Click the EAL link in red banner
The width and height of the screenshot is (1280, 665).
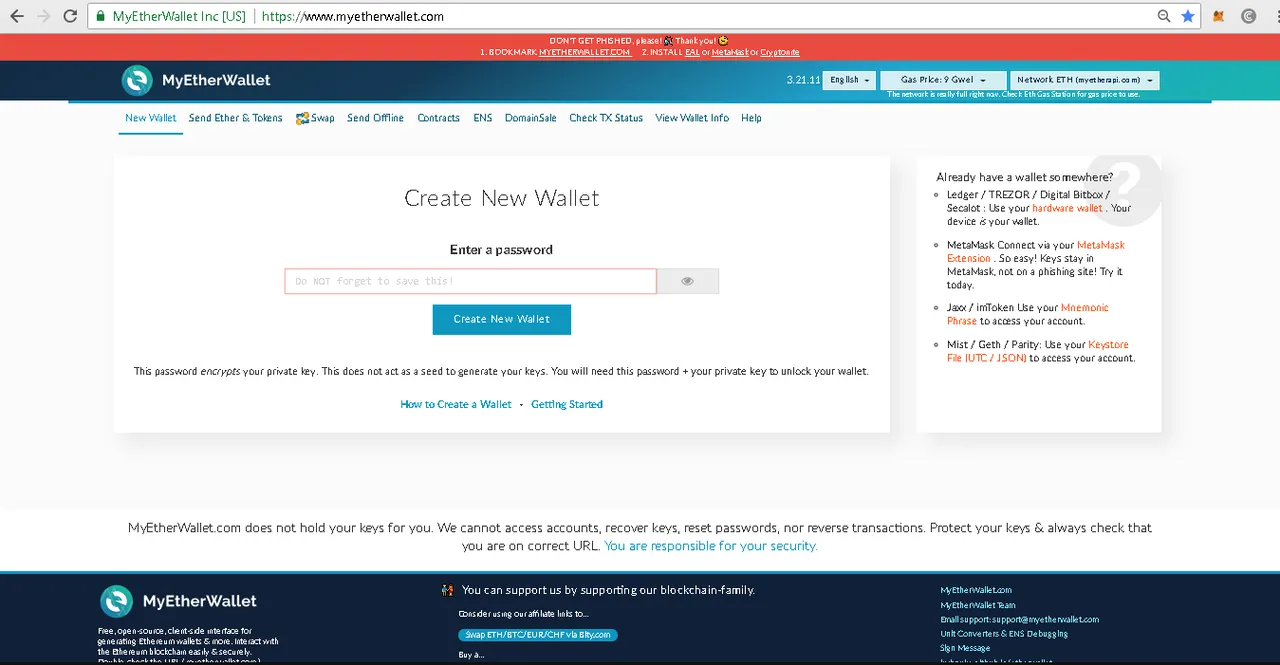[692, 52]
